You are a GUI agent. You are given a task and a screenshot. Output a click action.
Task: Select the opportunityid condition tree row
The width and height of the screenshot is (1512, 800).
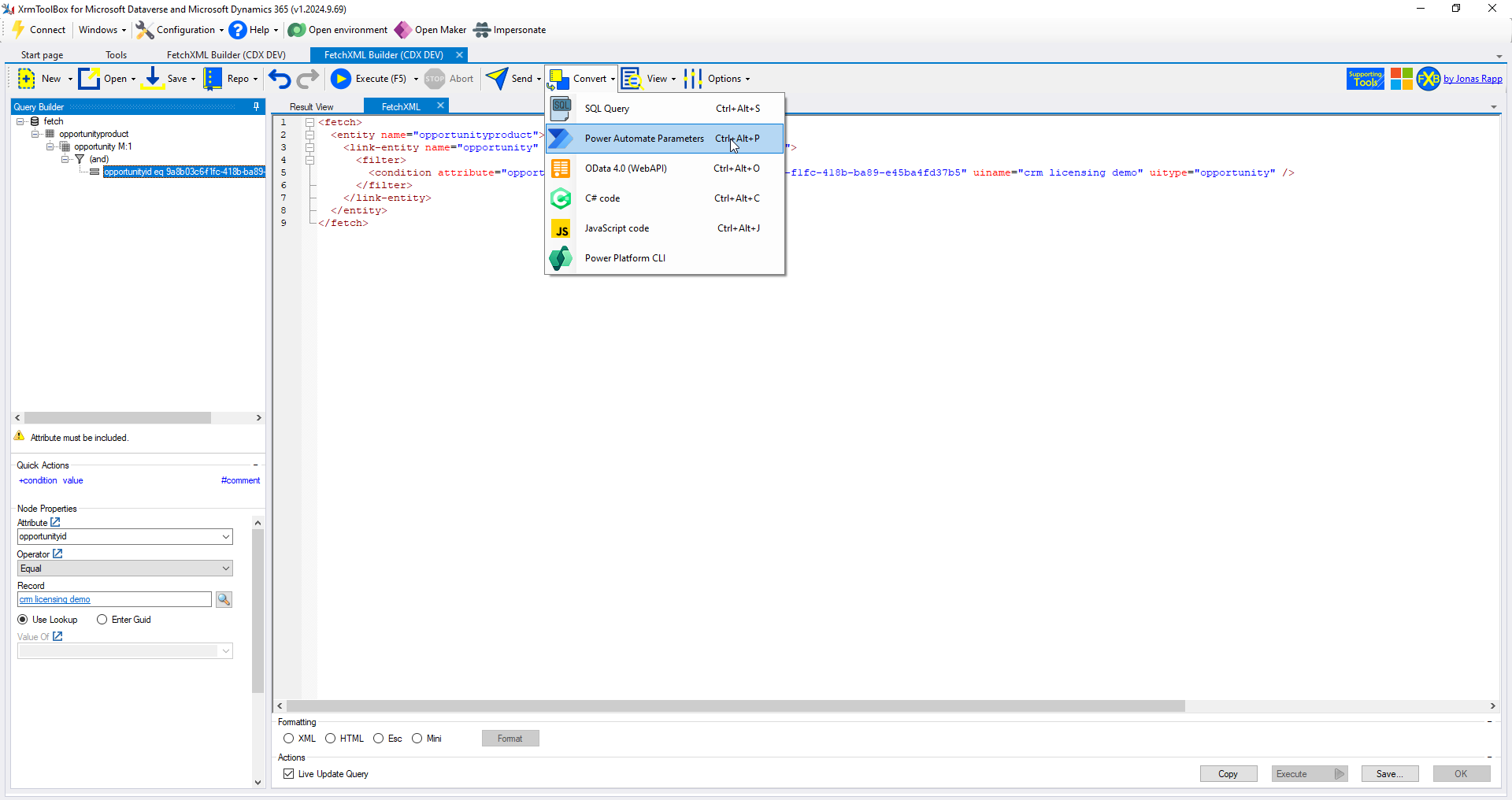184,172
